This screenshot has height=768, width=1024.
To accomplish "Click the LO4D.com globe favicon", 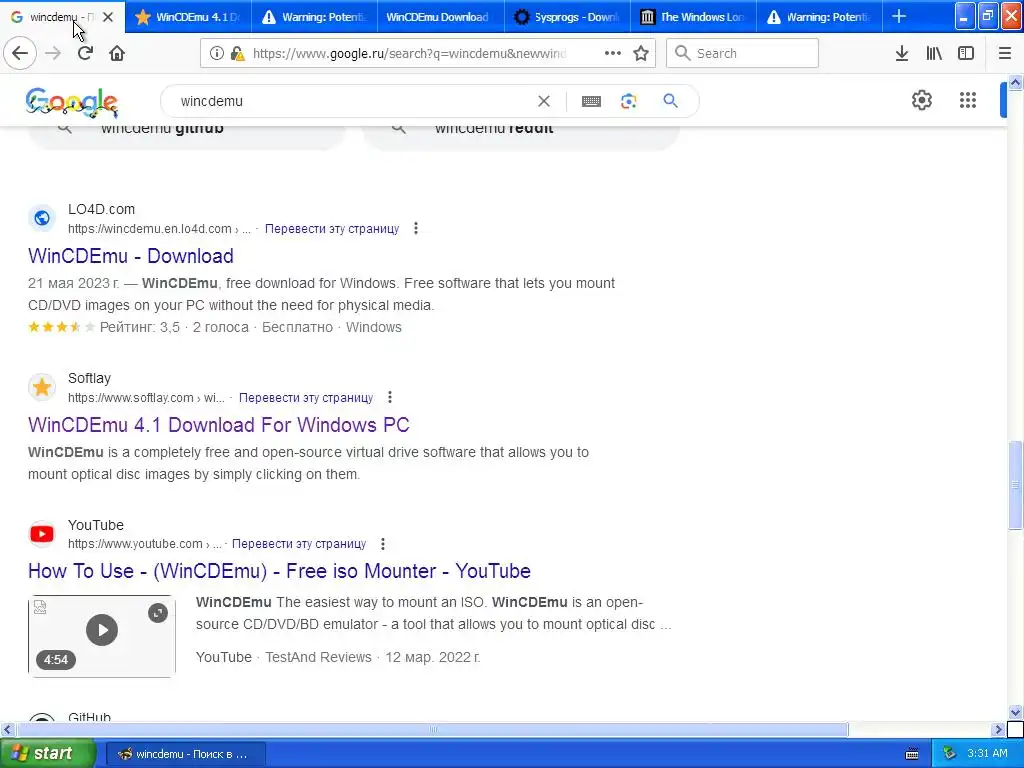I will pyautogui.click(x=42, y=218).
